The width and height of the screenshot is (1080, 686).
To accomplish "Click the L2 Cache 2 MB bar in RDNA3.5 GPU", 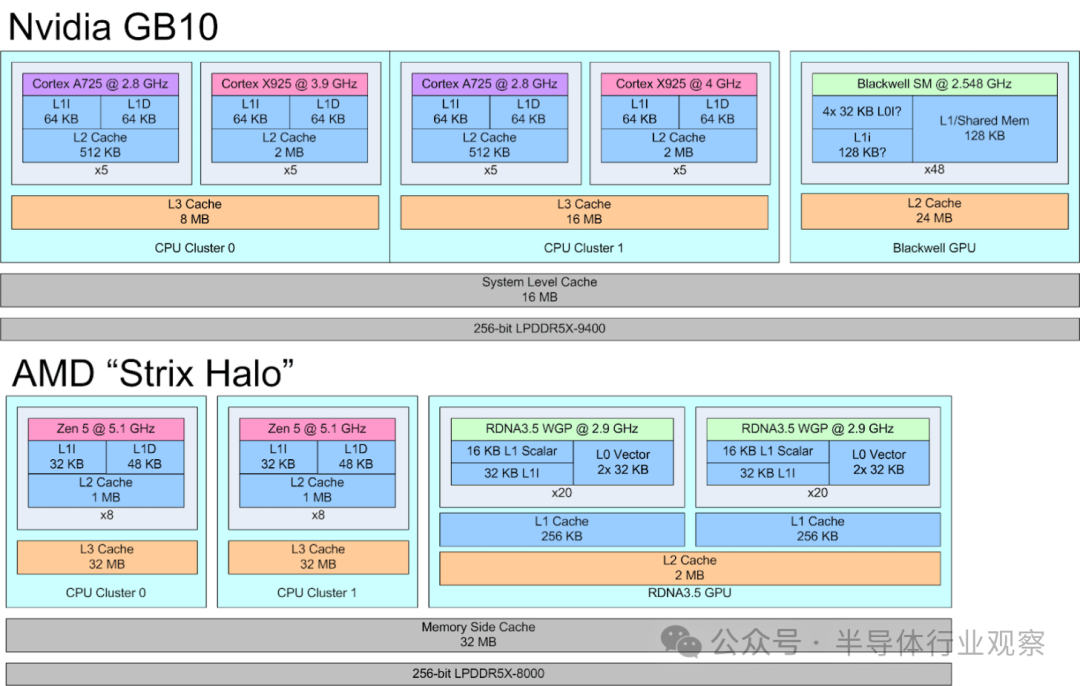I will point(690,566).
